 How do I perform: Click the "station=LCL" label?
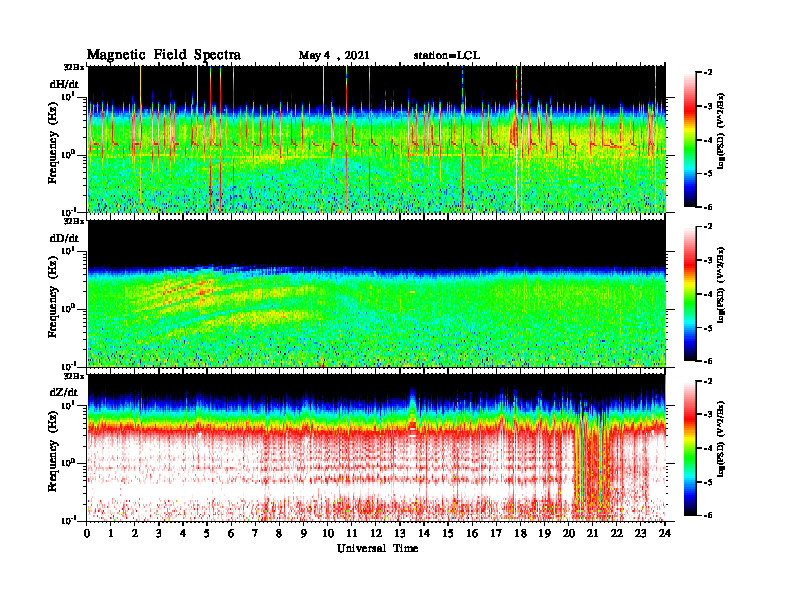[446, 56]
